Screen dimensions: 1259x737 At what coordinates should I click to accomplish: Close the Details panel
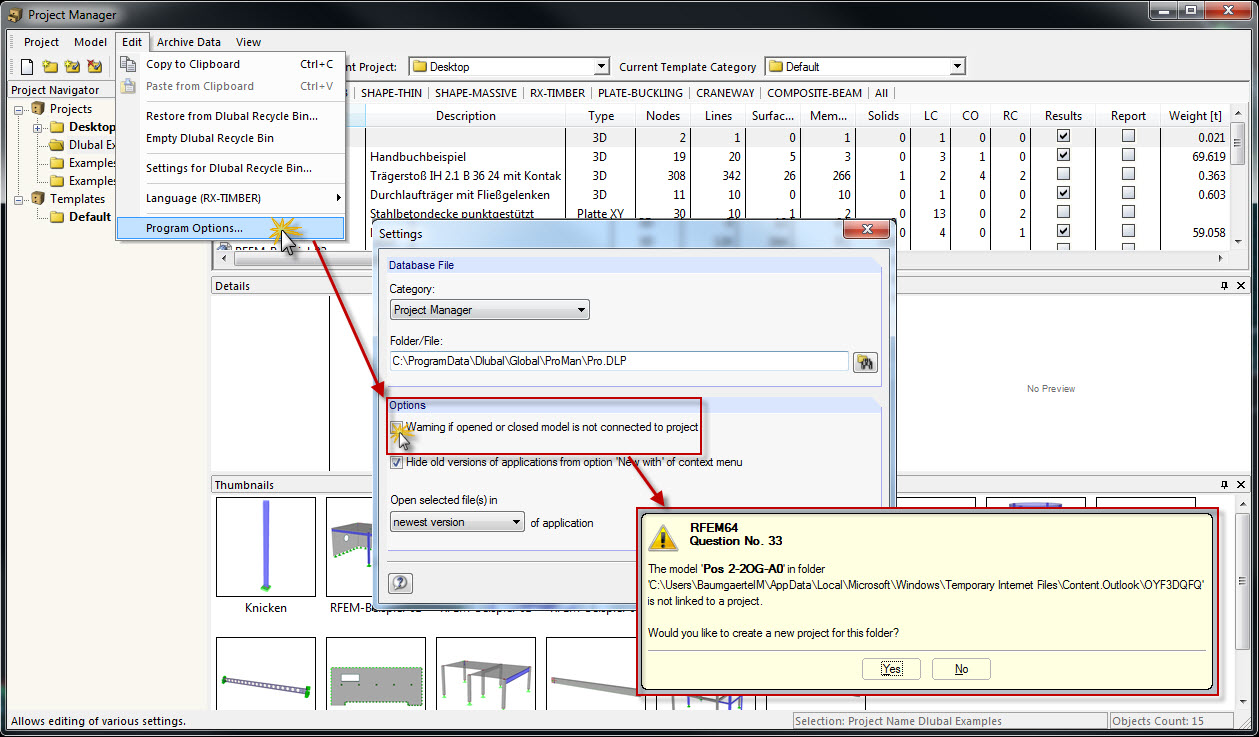pyautogui.click(x=1240, y=286)
